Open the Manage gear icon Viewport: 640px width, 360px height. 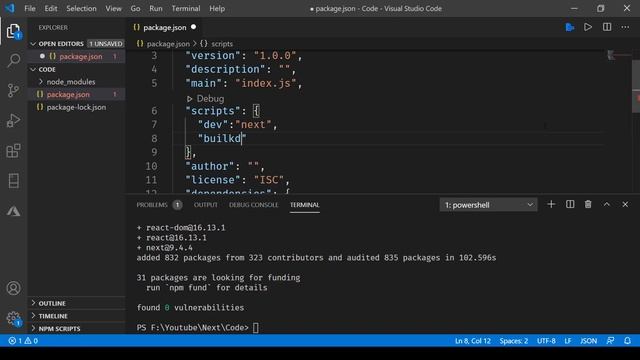(x=13, y=318)
